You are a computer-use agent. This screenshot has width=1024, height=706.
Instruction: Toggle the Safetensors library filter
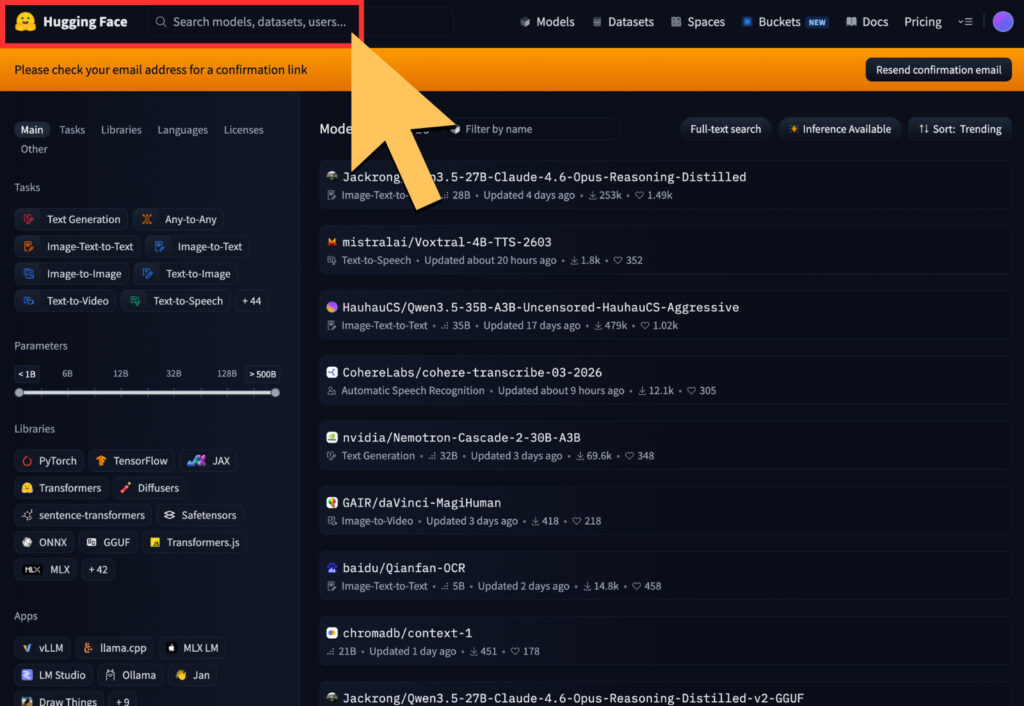[200, 515]
